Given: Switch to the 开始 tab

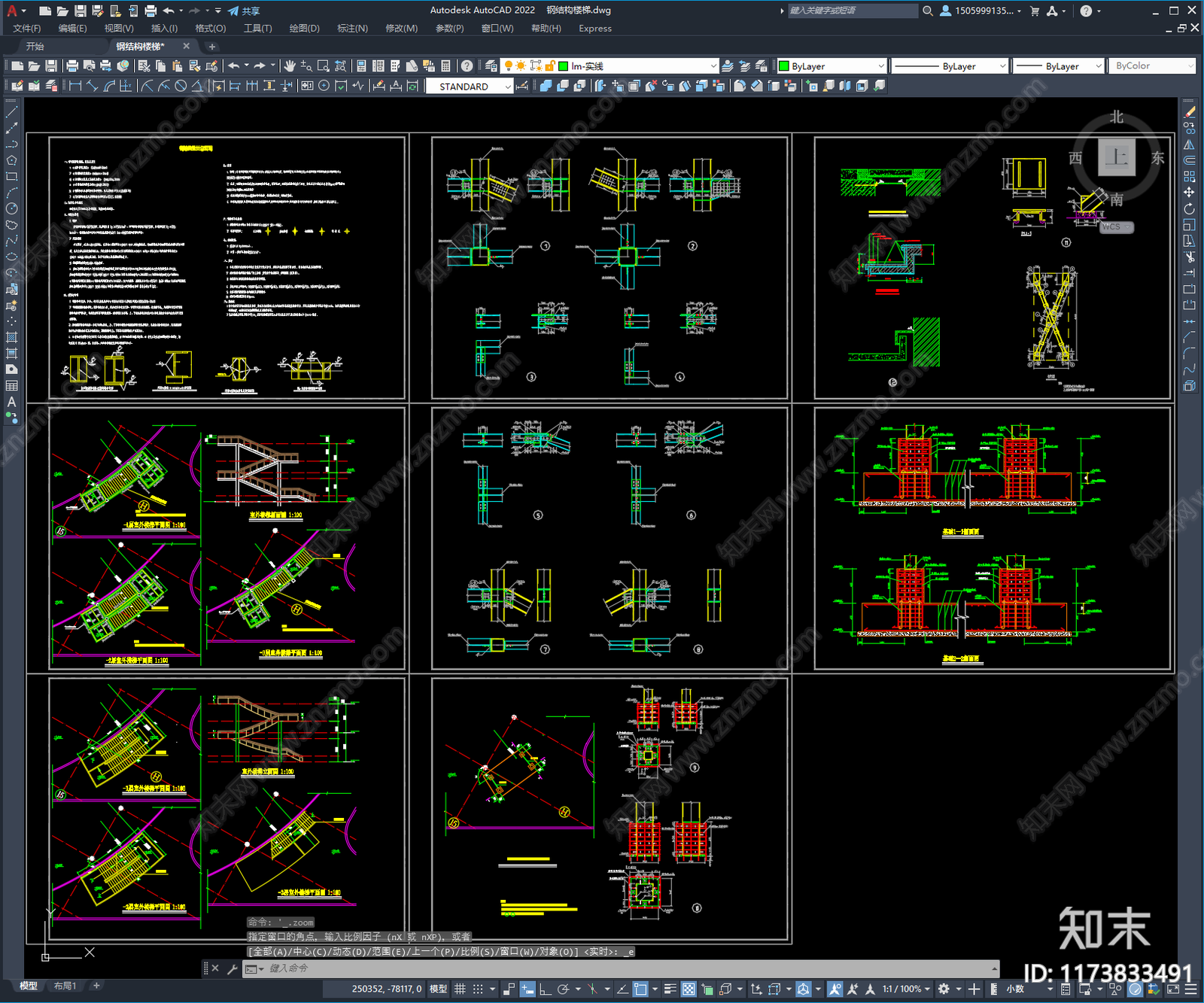Looking at the screenshot, I should pos(35,47).
